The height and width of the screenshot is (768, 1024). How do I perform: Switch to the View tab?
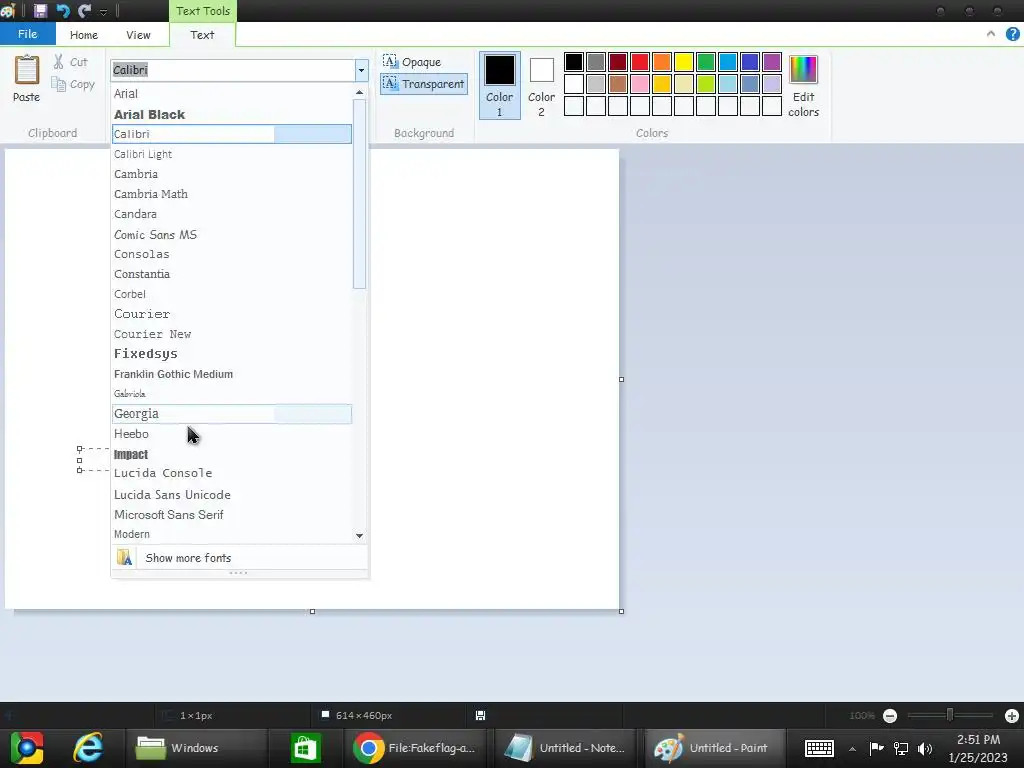click(138, 35)
